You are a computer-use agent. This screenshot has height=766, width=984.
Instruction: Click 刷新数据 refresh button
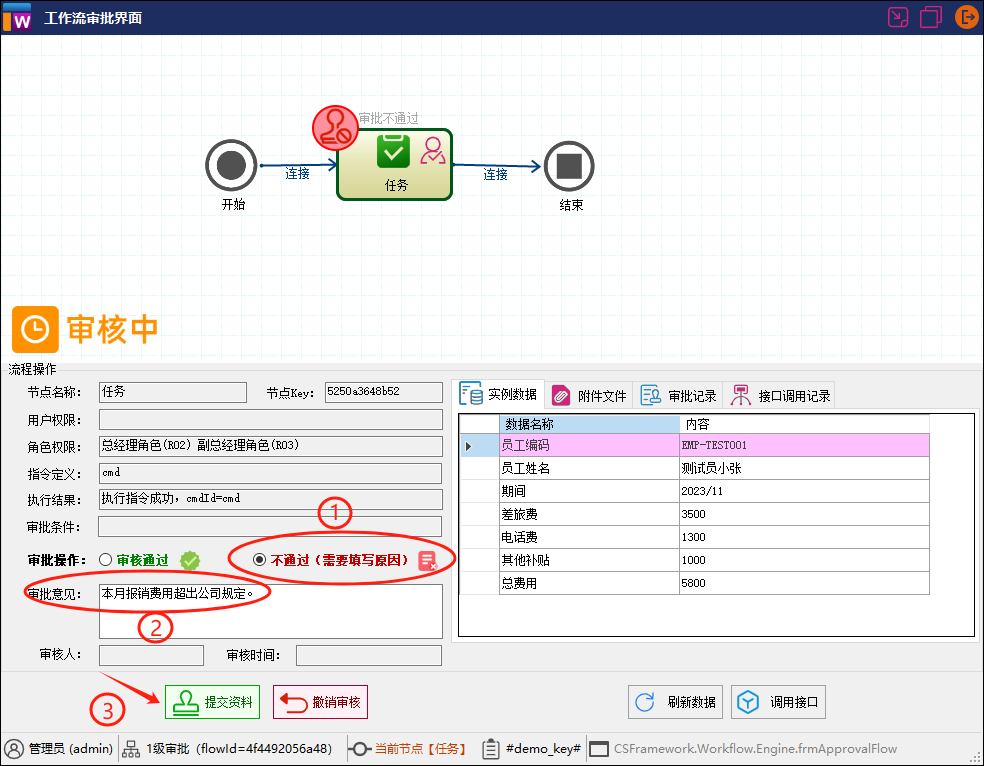tap(675, 702)
